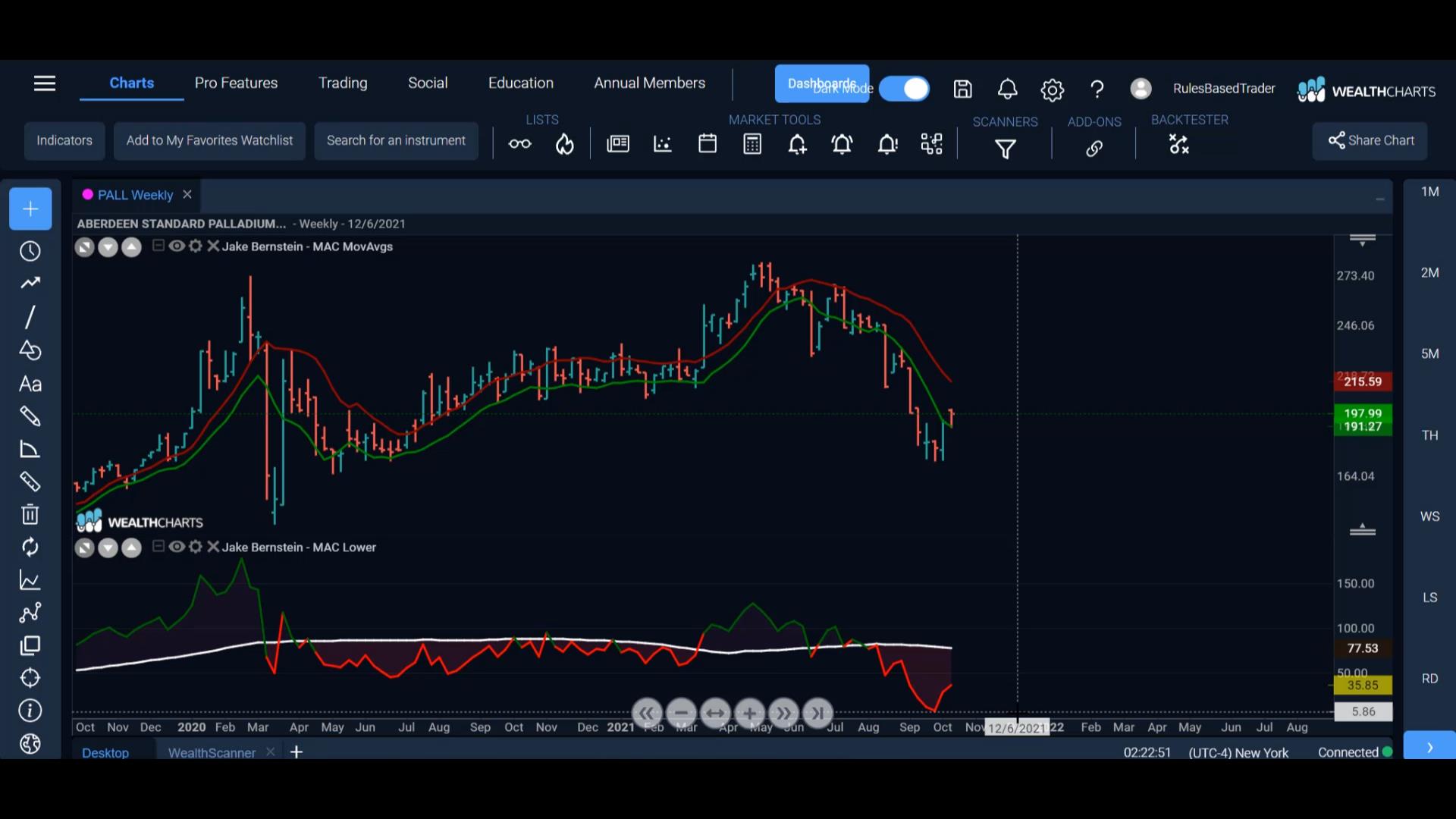Collapse the MAC Lower indicator minus box
Screen dimensions: 1456x819
[158, 546]
